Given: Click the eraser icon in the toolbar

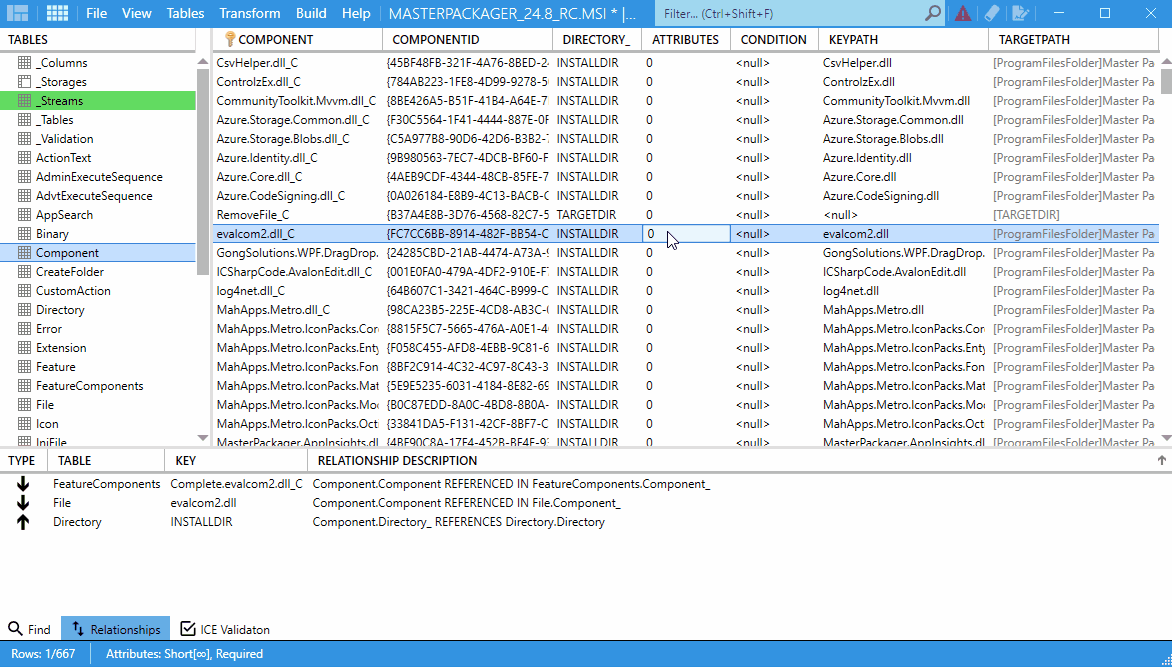Looking at the screenshot, I should click(x=991, y=13).
